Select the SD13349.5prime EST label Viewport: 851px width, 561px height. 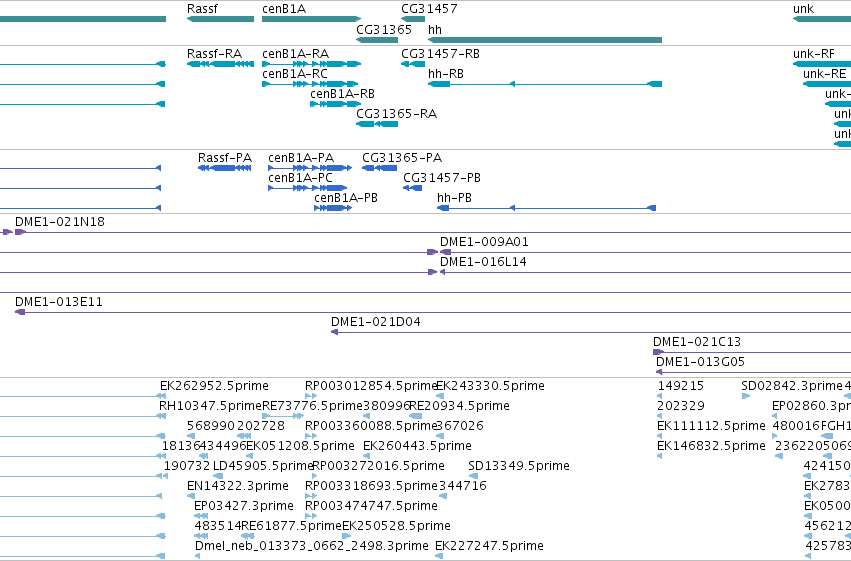coord(519,466)
